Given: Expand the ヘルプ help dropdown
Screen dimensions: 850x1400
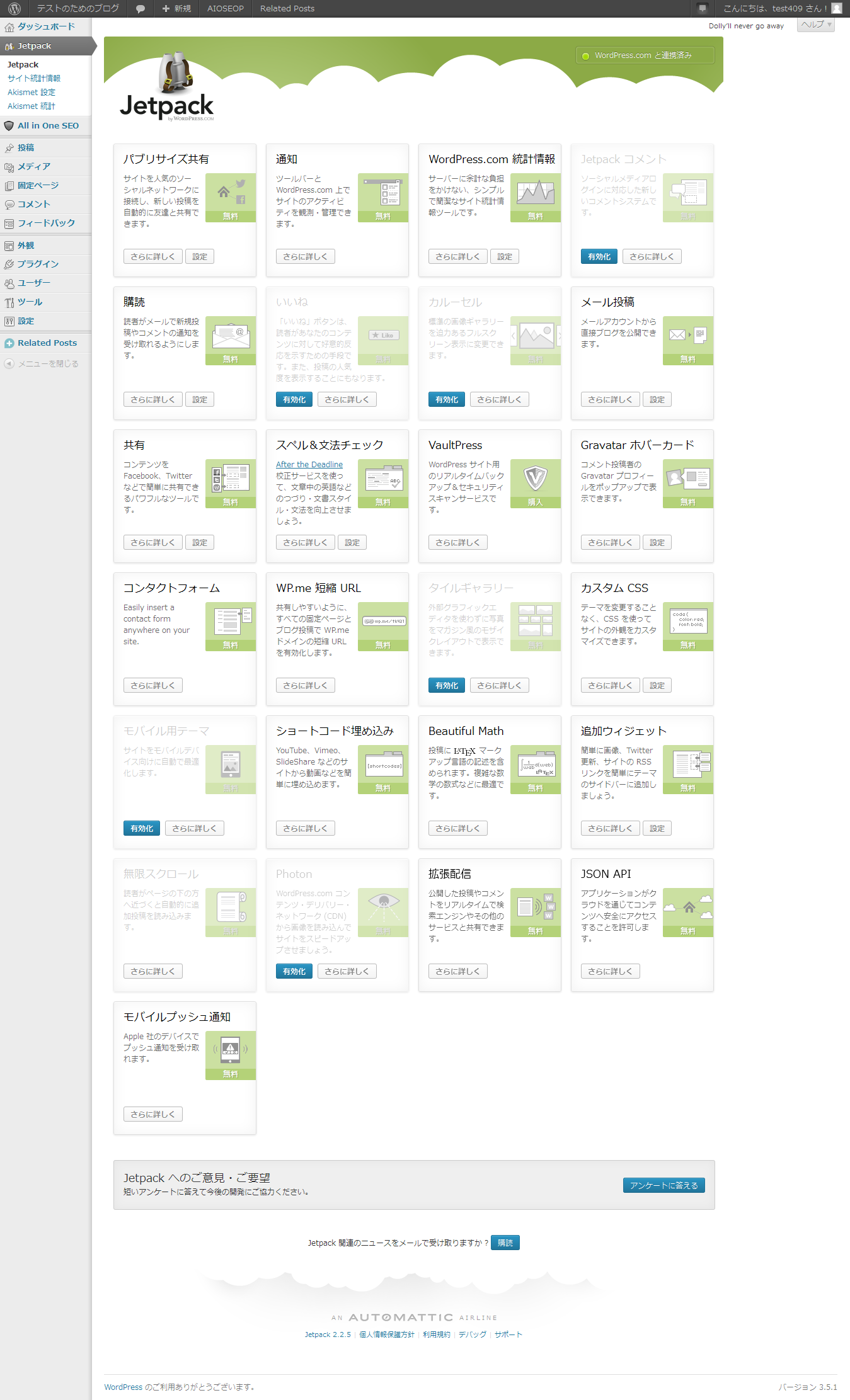Looking at the screenshot, I should [x=816, y=25].
